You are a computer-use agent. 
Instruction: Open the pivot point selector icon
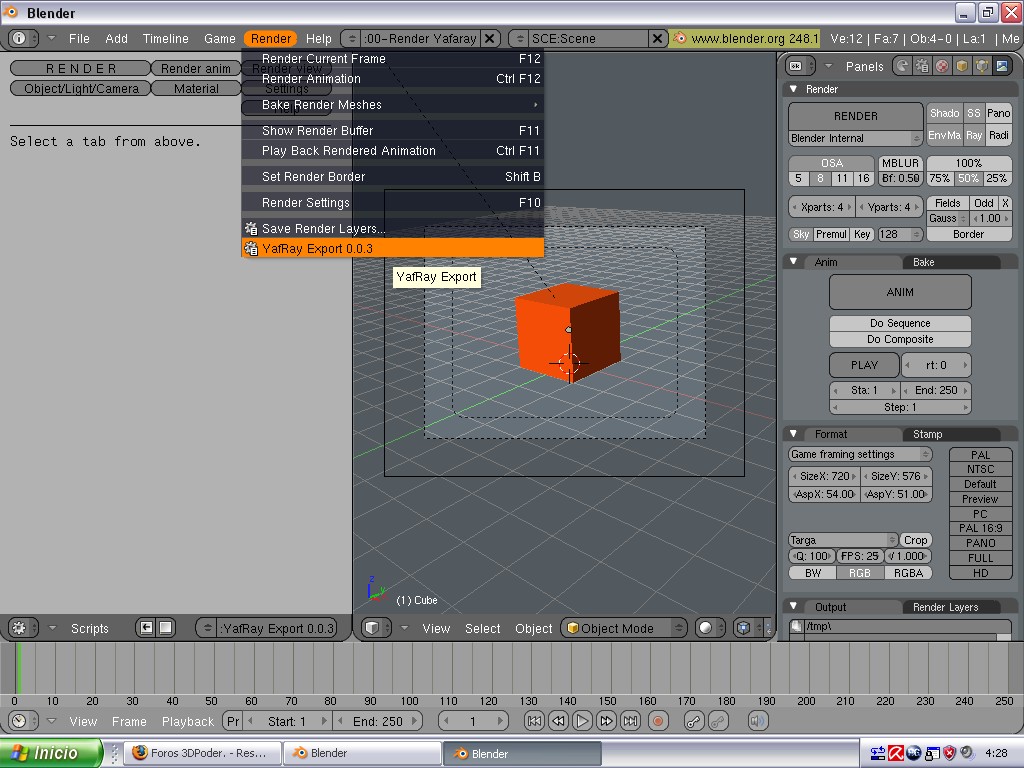pos(748,628)
